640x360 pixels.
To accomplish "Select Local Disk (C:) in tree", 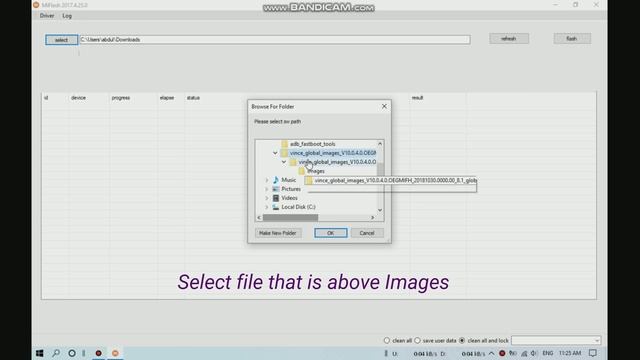I will click(298, 207).
